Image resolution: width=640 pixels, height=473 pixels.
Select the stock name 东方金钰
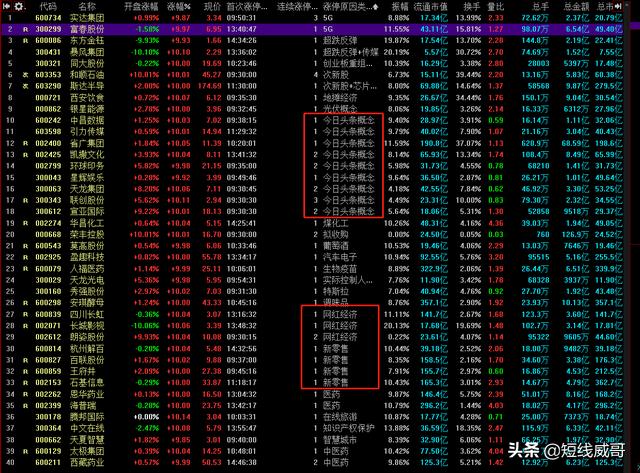pos(87,40)
